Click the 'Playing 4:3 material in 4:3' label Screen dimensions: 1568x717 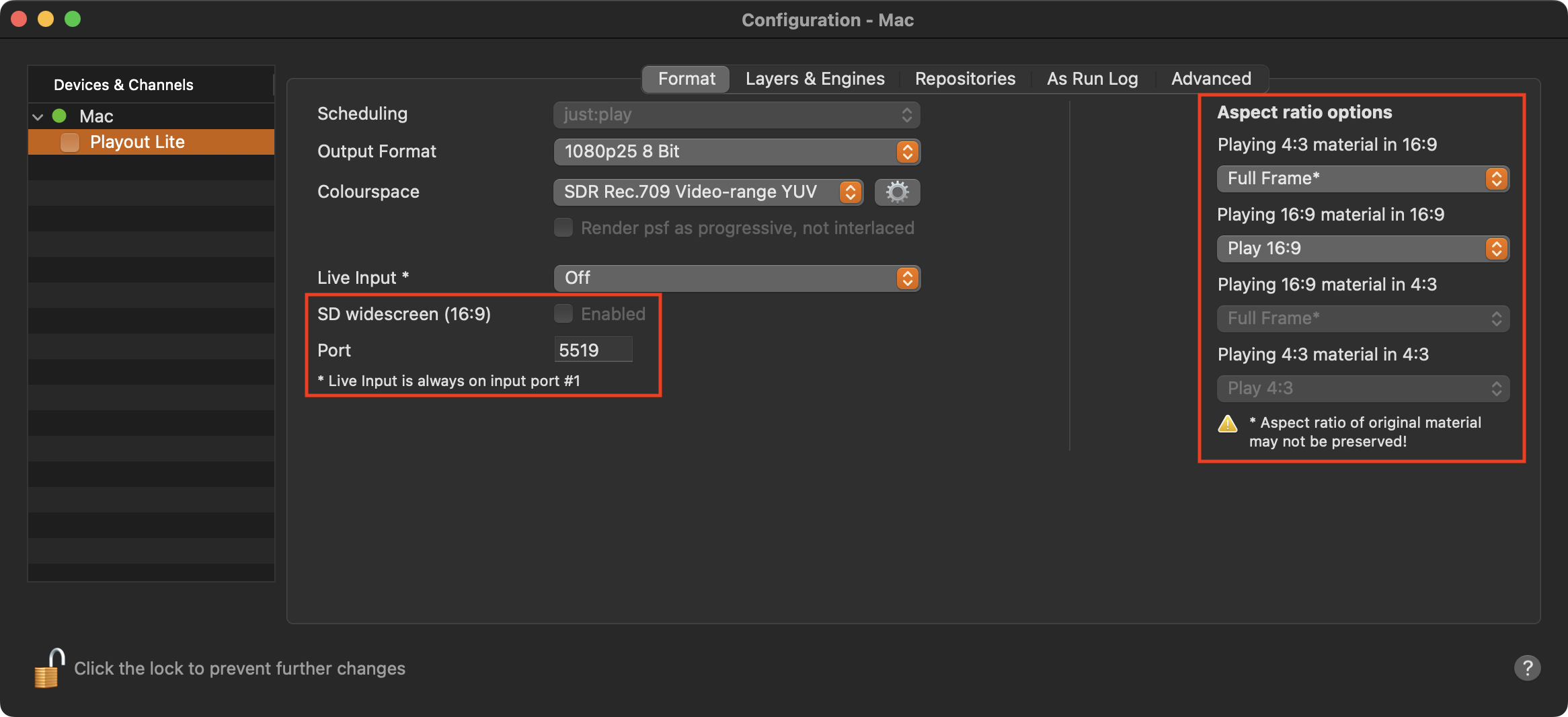1323,354
